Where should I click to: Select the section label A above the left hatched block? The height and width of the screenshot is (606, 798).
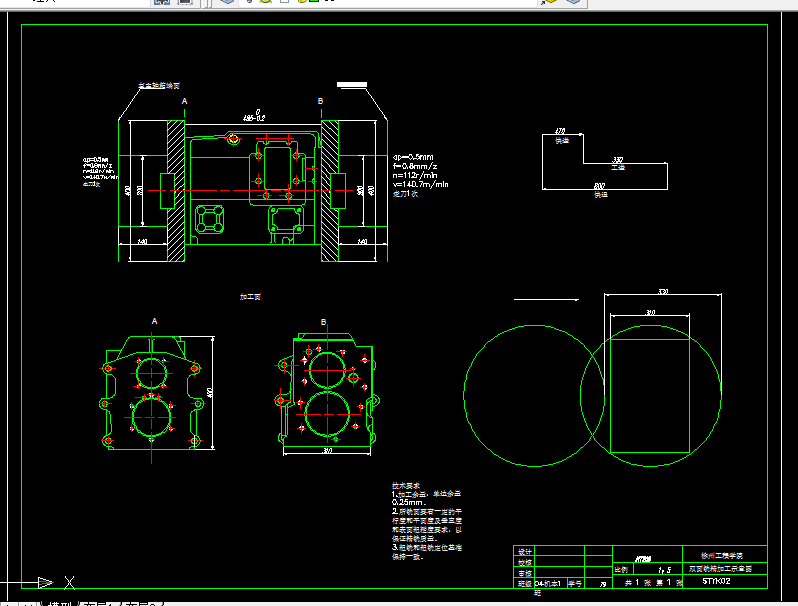184,101
